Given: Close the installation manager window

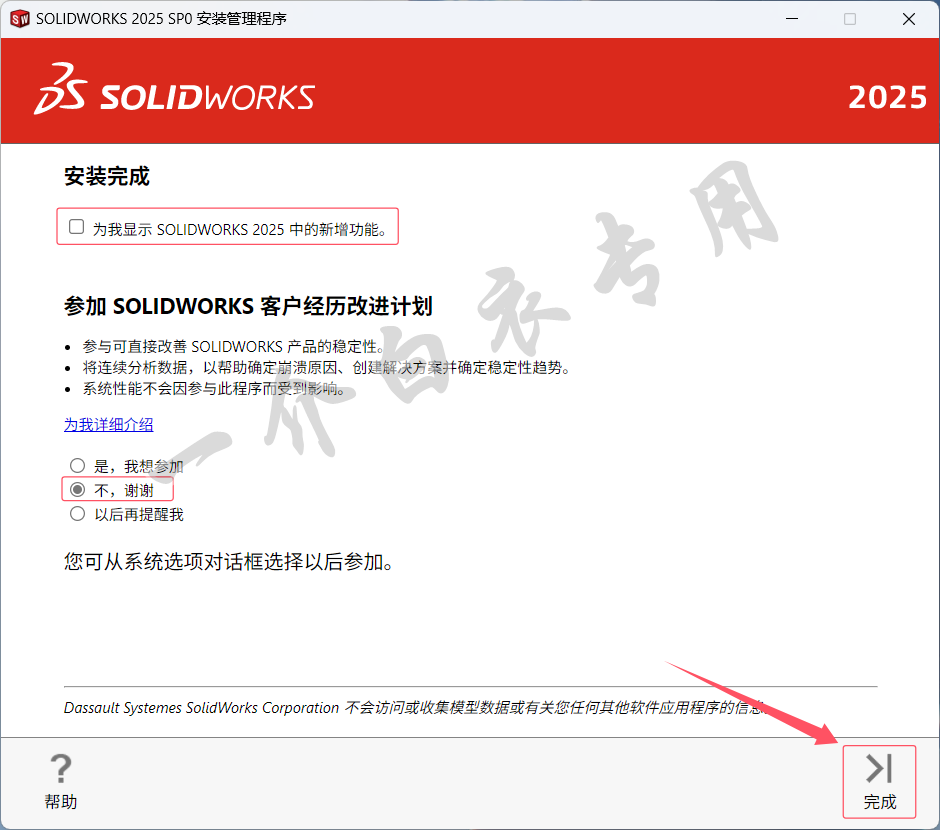Looking at the screenshot, I should pos(909,19).
